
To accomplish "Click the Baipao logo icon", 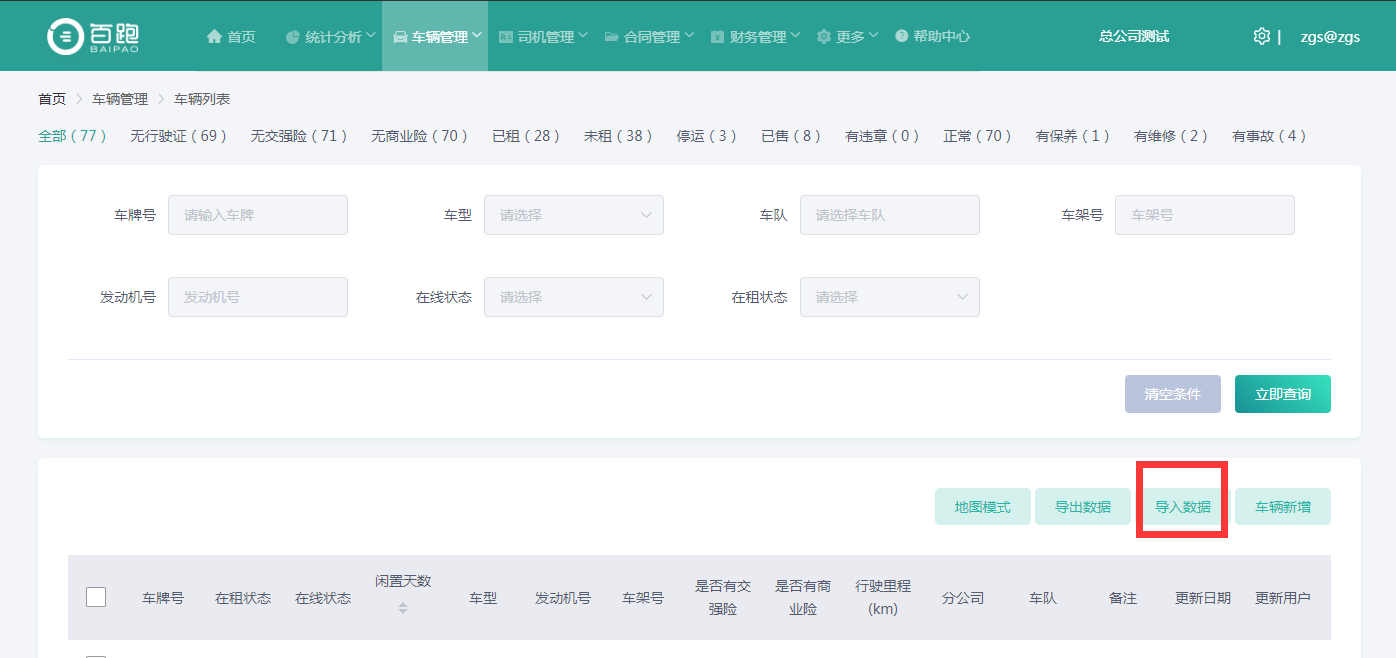I will pos(65,36).
